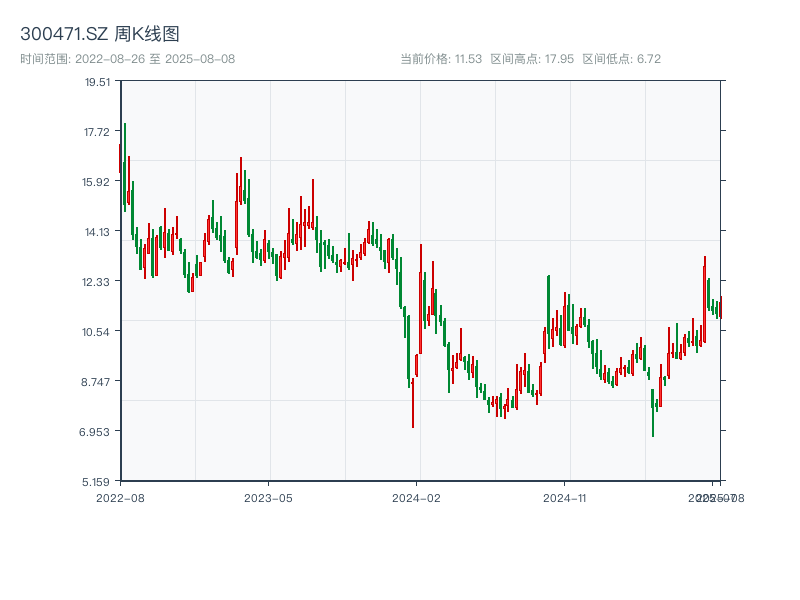Click the current price label 当前价格: 11.53
800x600 pixels.
coord(441,59)
